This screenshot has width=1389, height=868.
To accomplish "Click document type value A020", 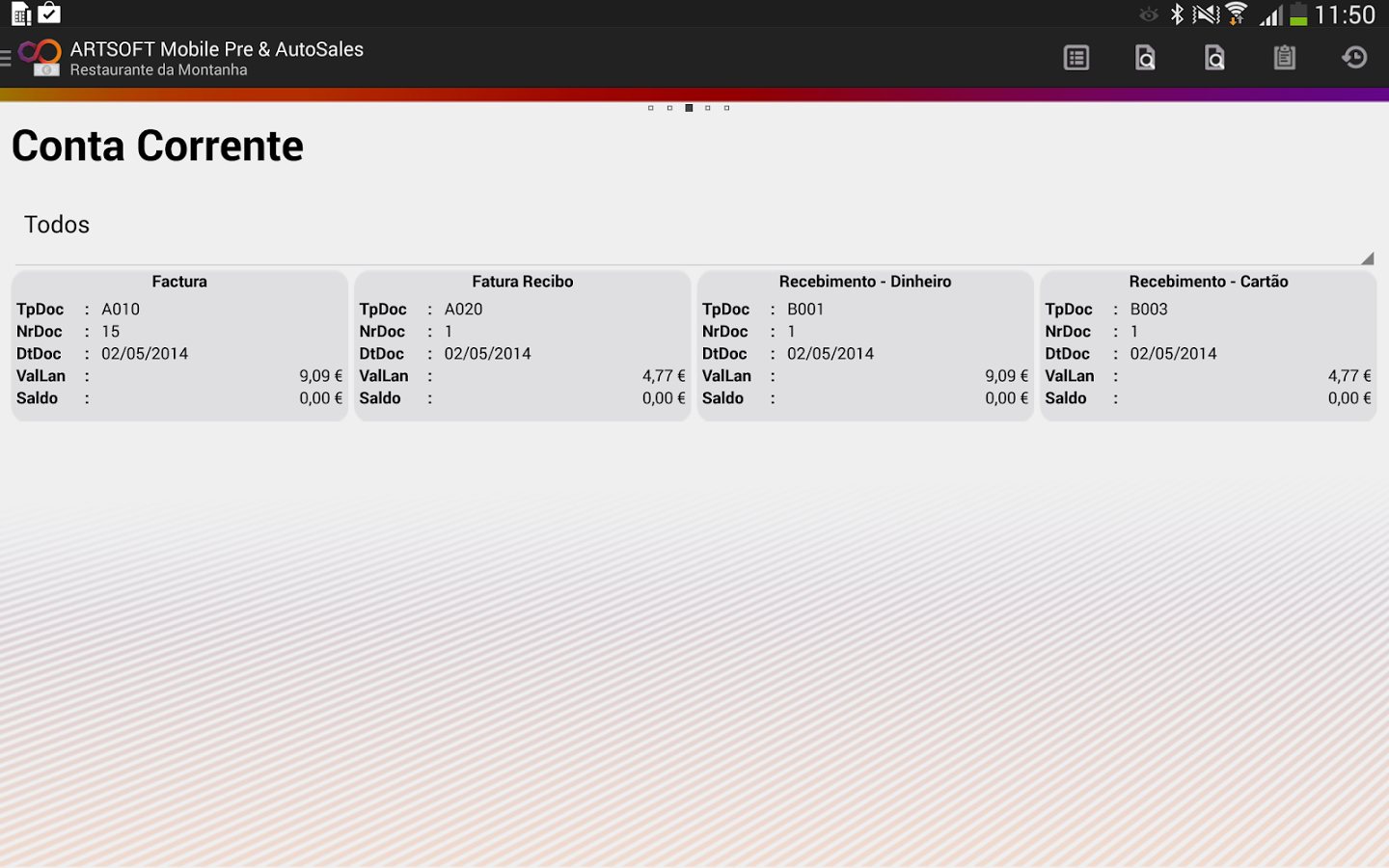I will click(464, 310).
